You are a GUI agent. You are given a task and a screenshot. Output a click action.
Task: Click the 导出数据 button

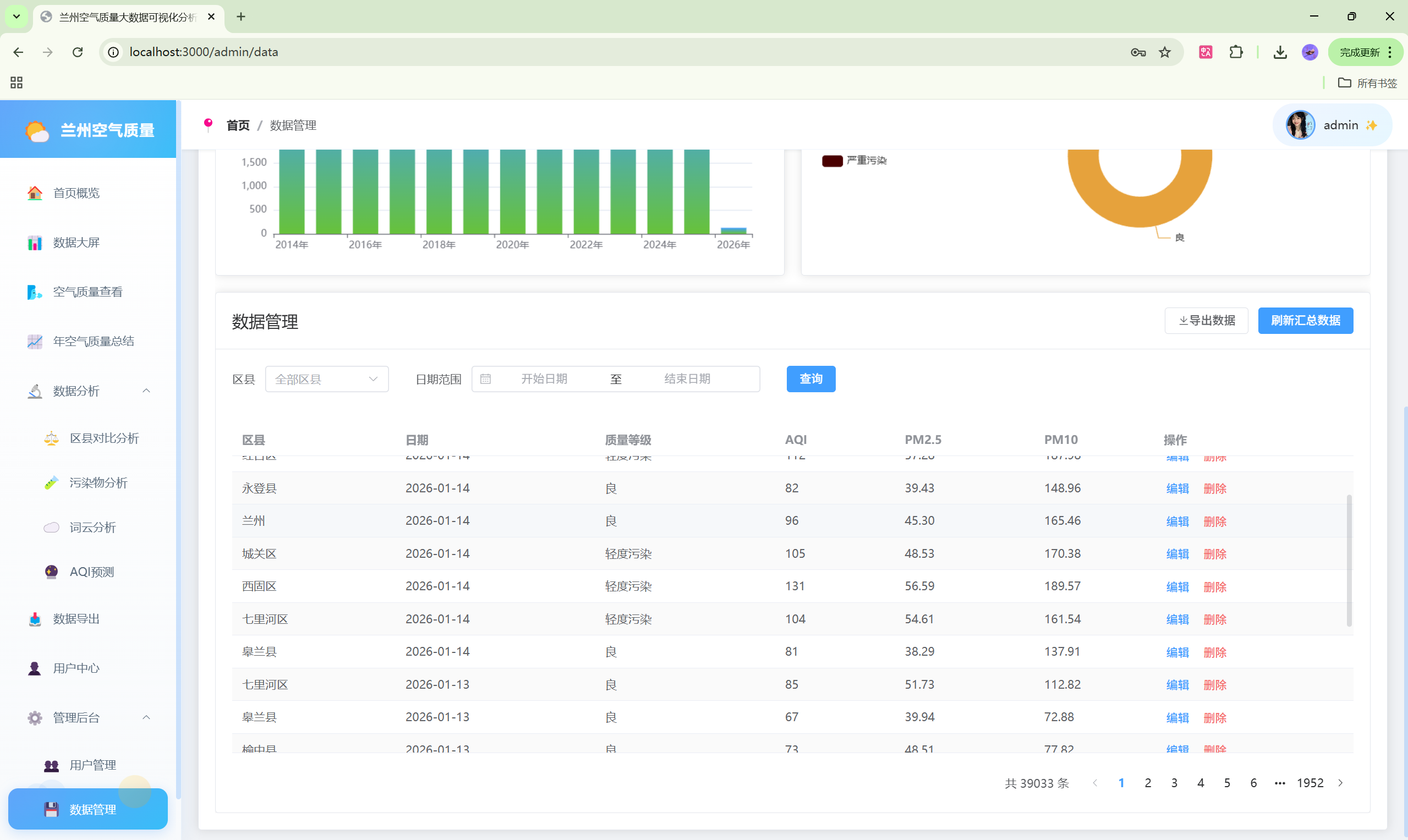(1206, 321)
